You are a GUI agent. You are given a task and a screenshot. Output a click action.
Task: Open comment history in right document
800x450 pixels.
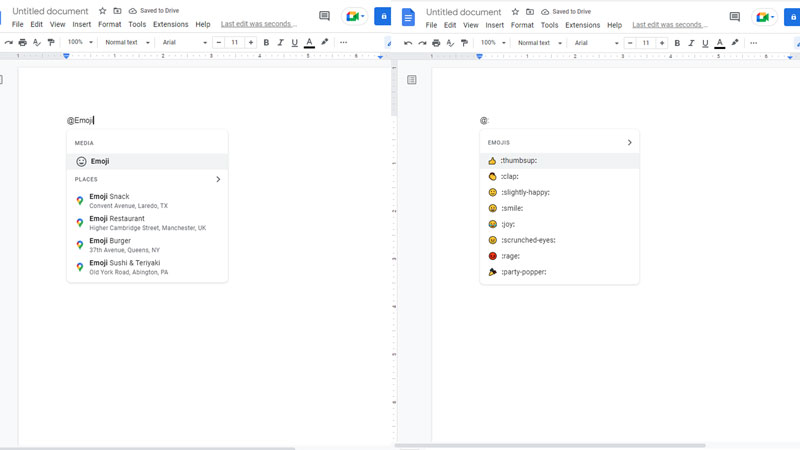735,17
